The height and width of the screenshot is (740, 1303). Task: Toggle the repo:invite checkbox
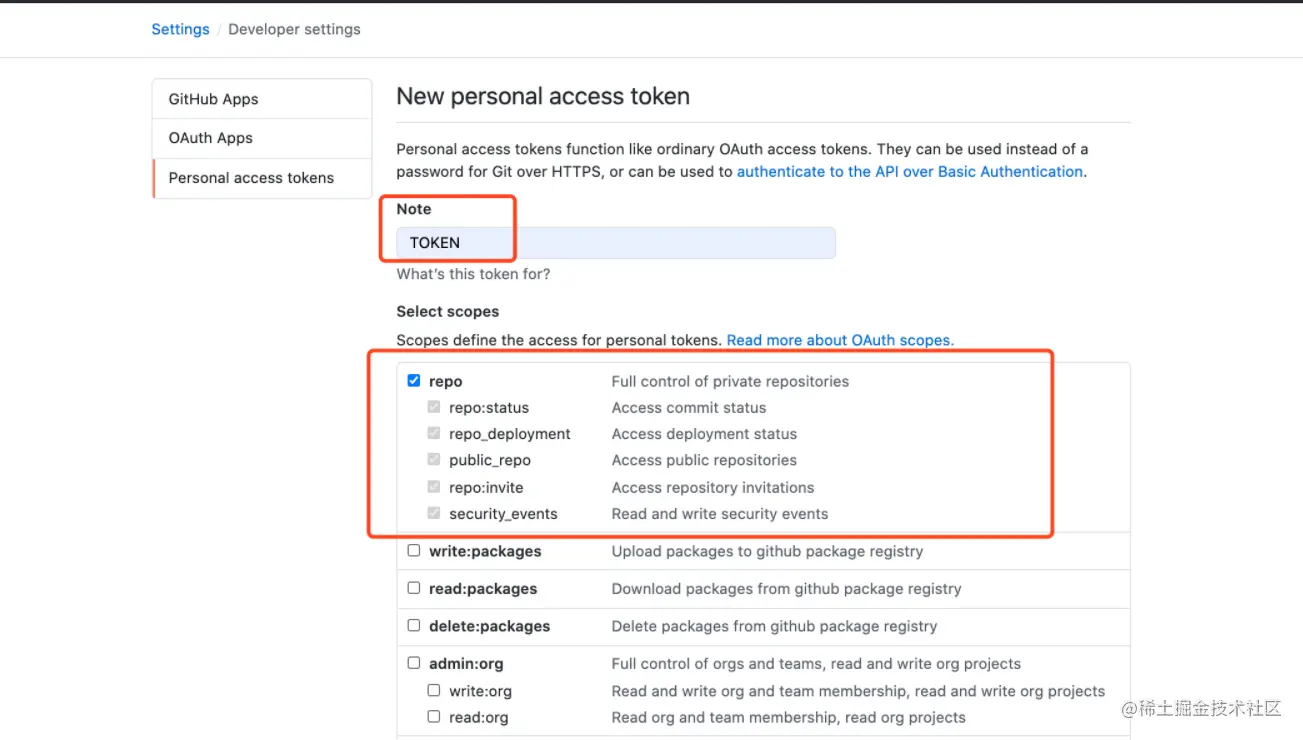[x=434, y=487]
